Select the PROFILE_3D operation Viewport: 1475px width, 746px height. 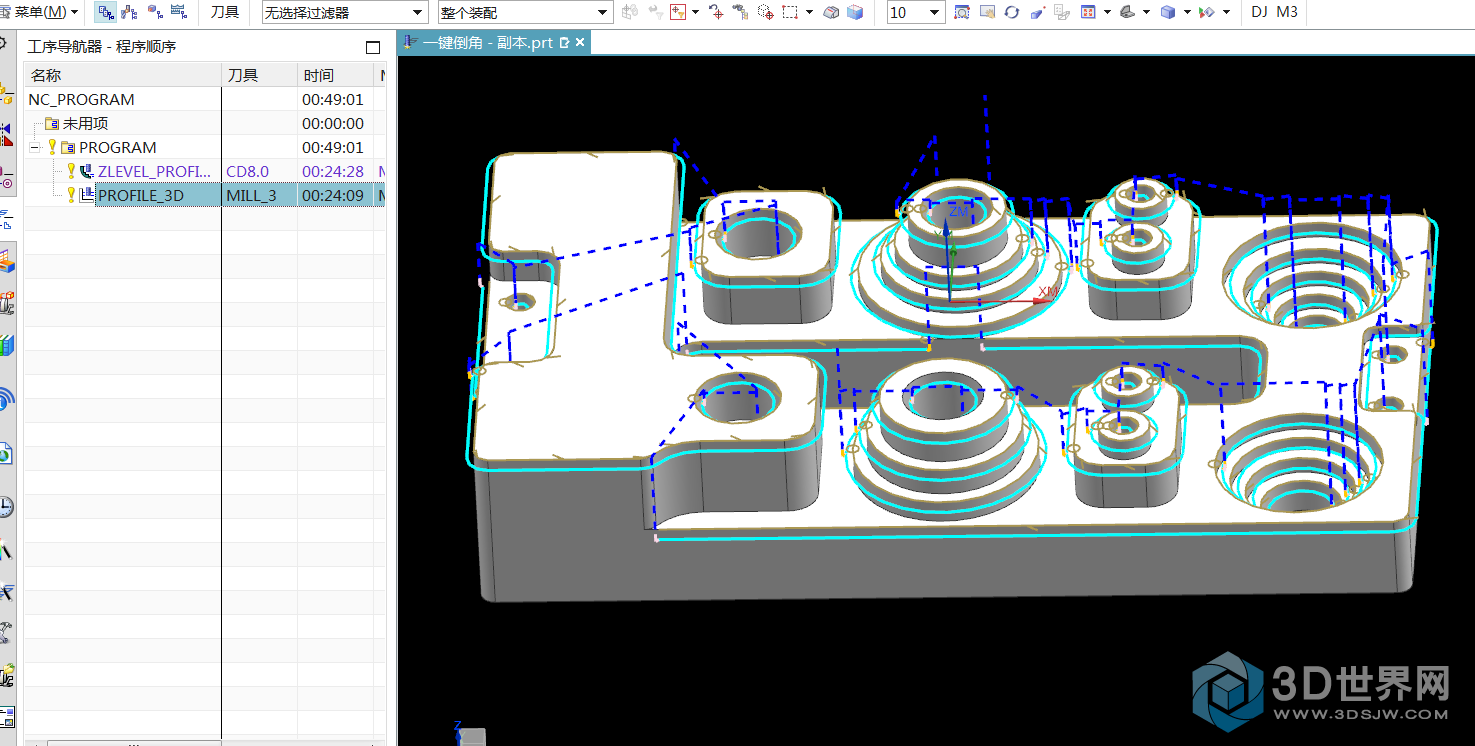(x=141, y=195)
